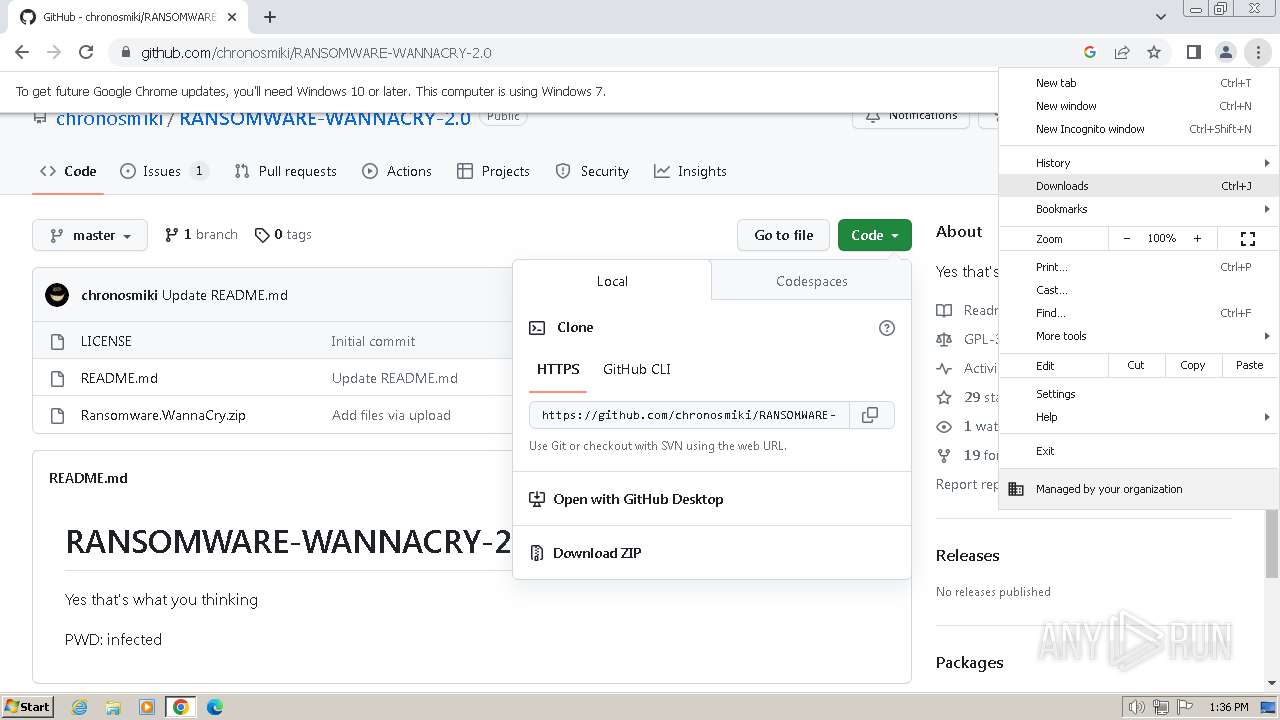Open media player from taskbar

pos(147,707)
